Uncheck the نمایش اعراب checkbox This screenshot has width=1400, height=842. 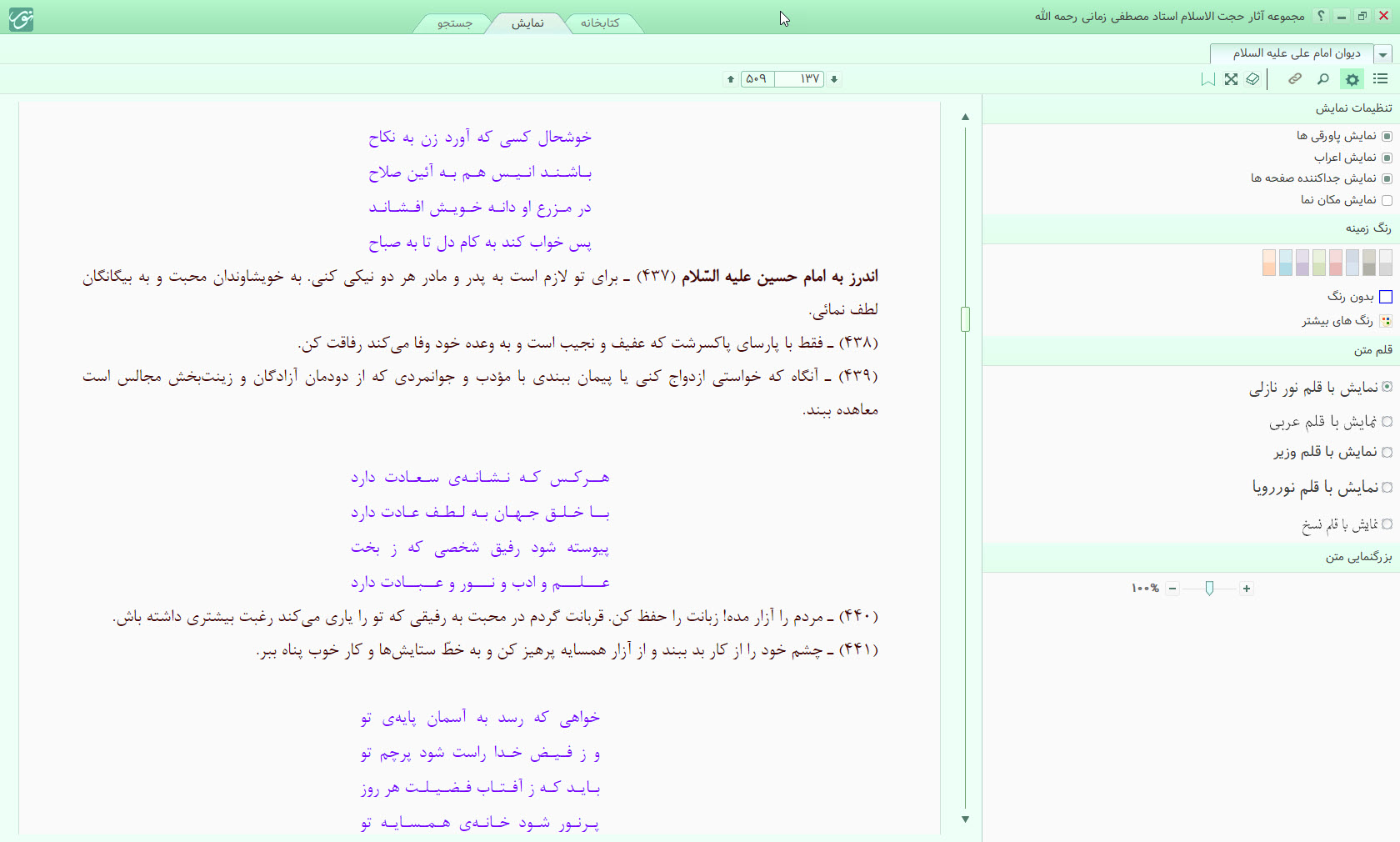[1387, 158]
